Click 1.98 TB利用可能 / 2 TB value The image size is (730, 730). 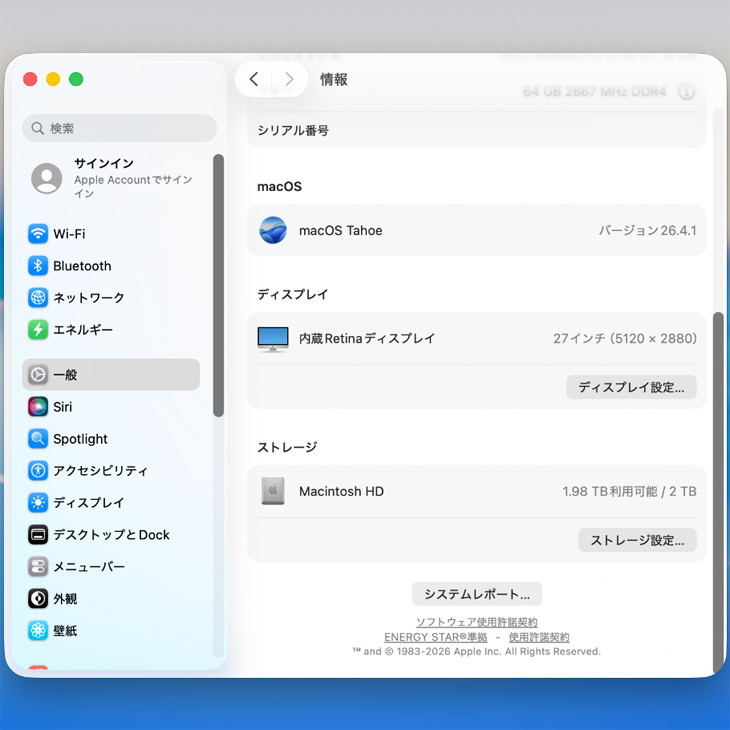629,491
